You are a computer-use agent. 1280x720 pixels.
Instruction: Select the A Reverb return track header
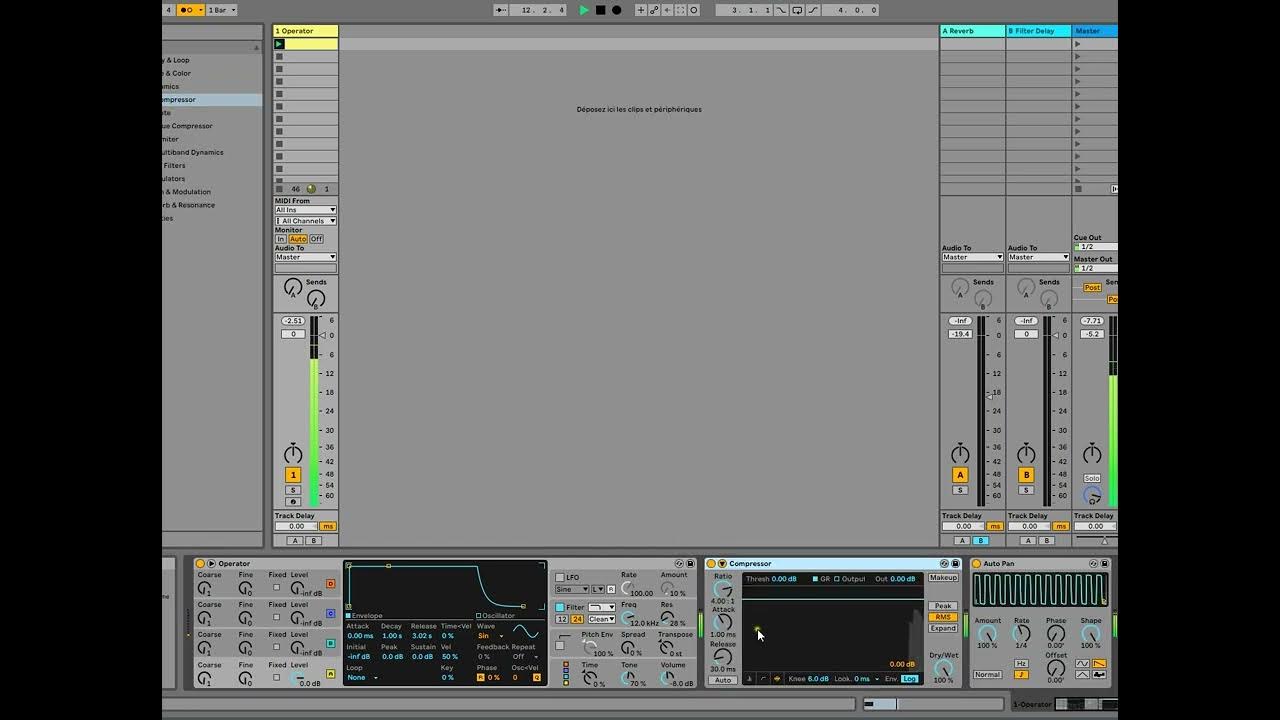(x=972, y=31)
